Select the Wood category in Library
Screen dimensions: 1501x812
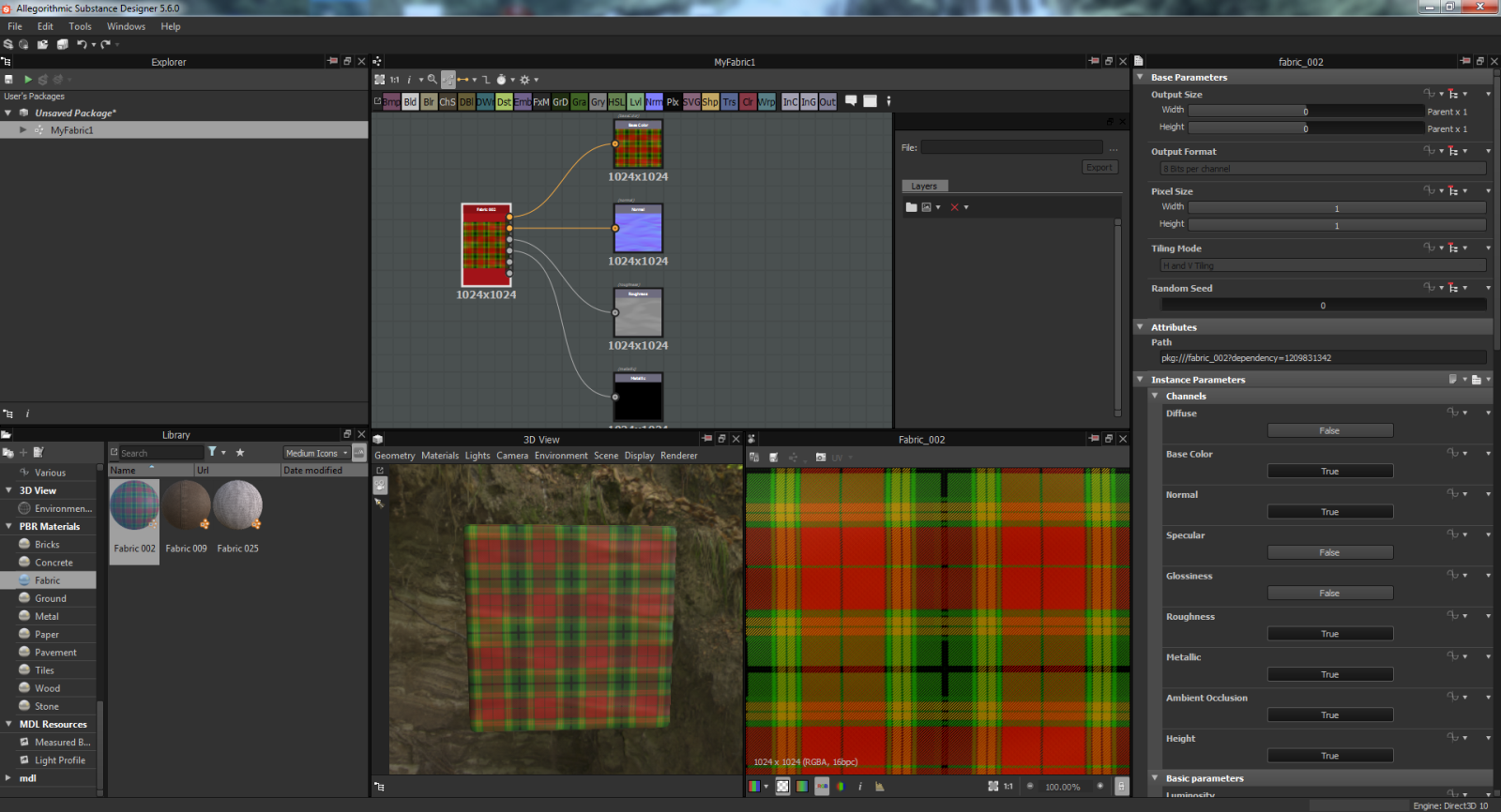[x=48, y=688]
